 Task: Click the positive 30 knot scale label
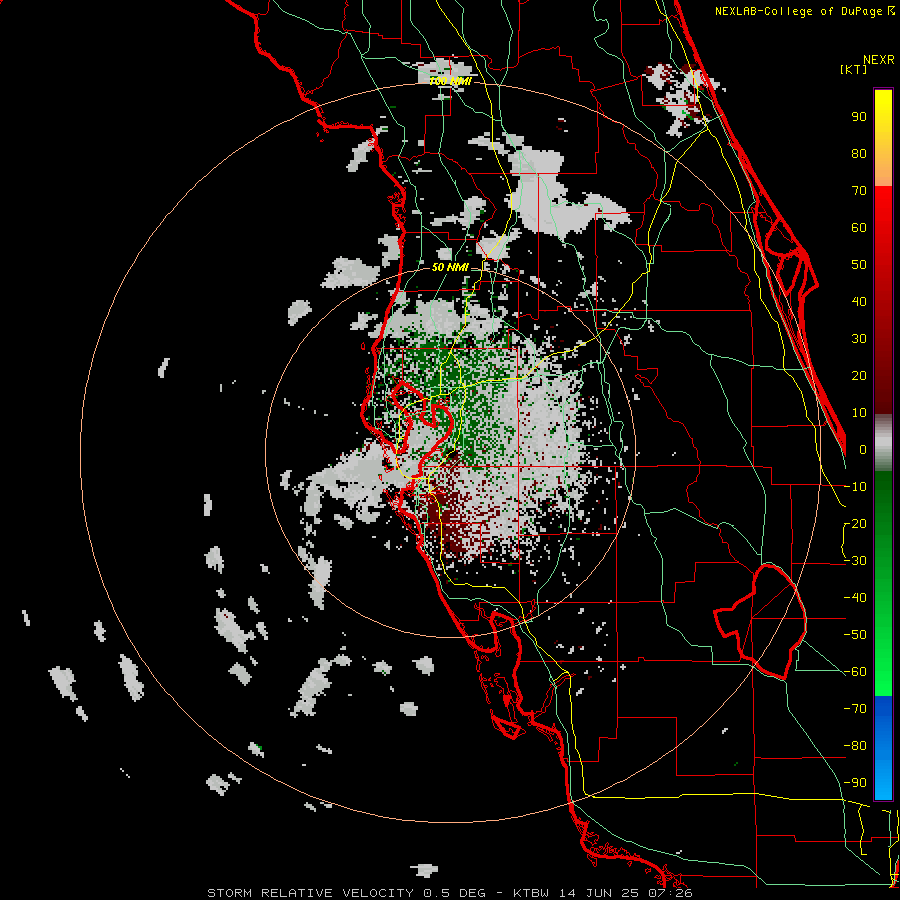click(x=859, y=339)
